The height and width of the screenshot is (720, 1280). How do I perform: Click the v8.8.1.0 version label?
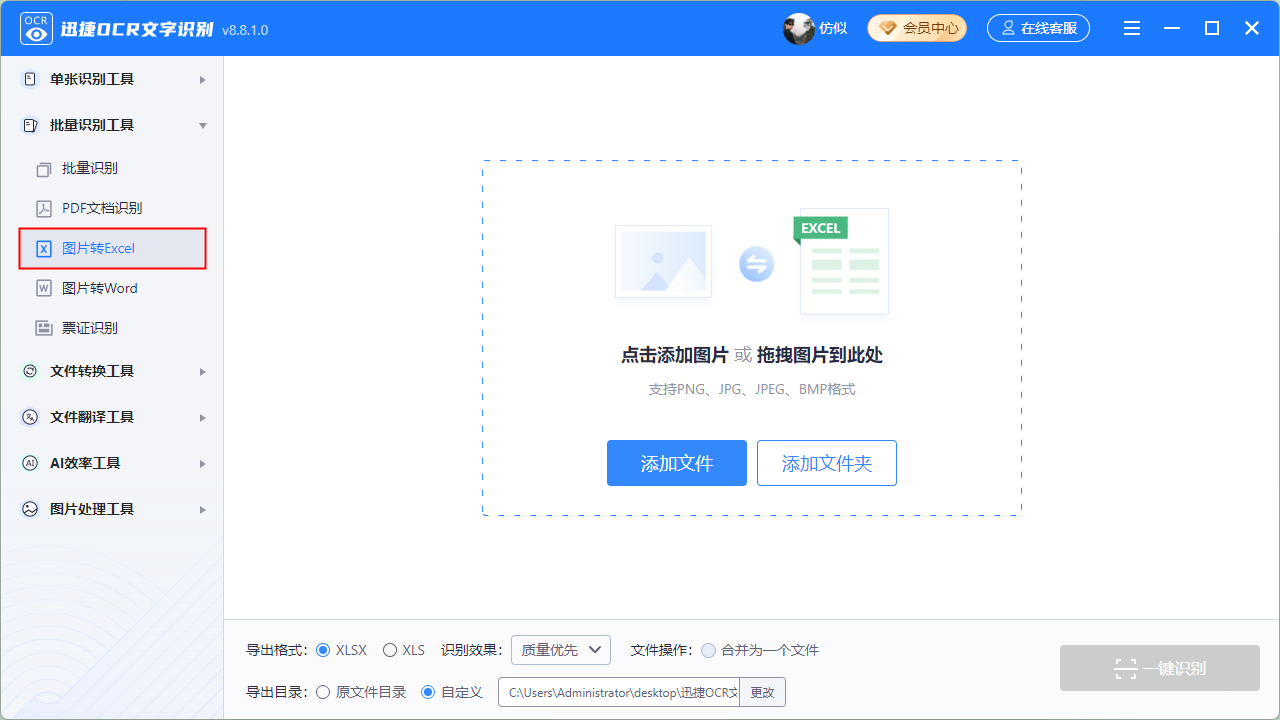[245, 30]
